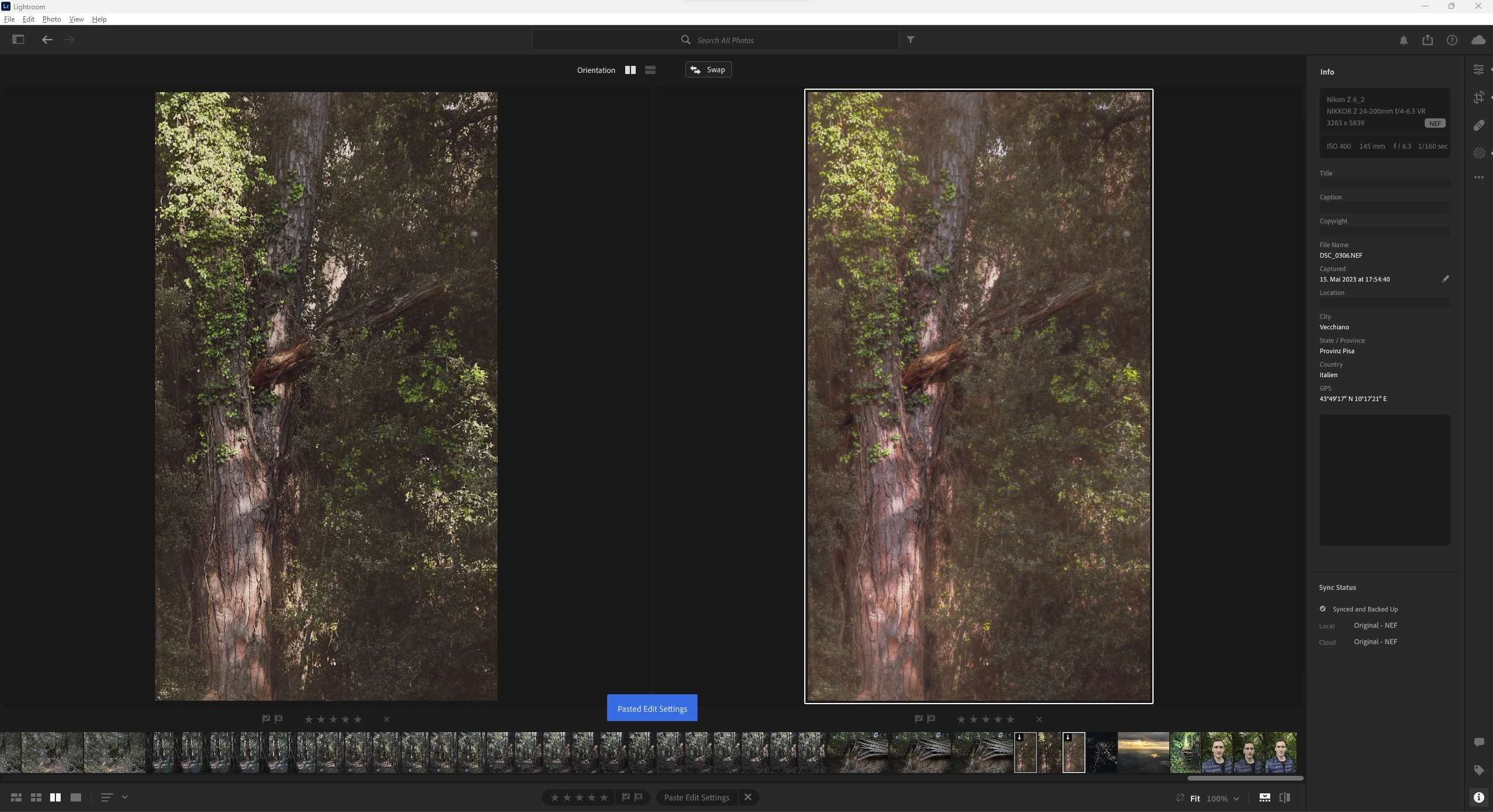The image size is (1493, 812).
Task: Toggle show original before/after icon
Action: pos(1285,797)
